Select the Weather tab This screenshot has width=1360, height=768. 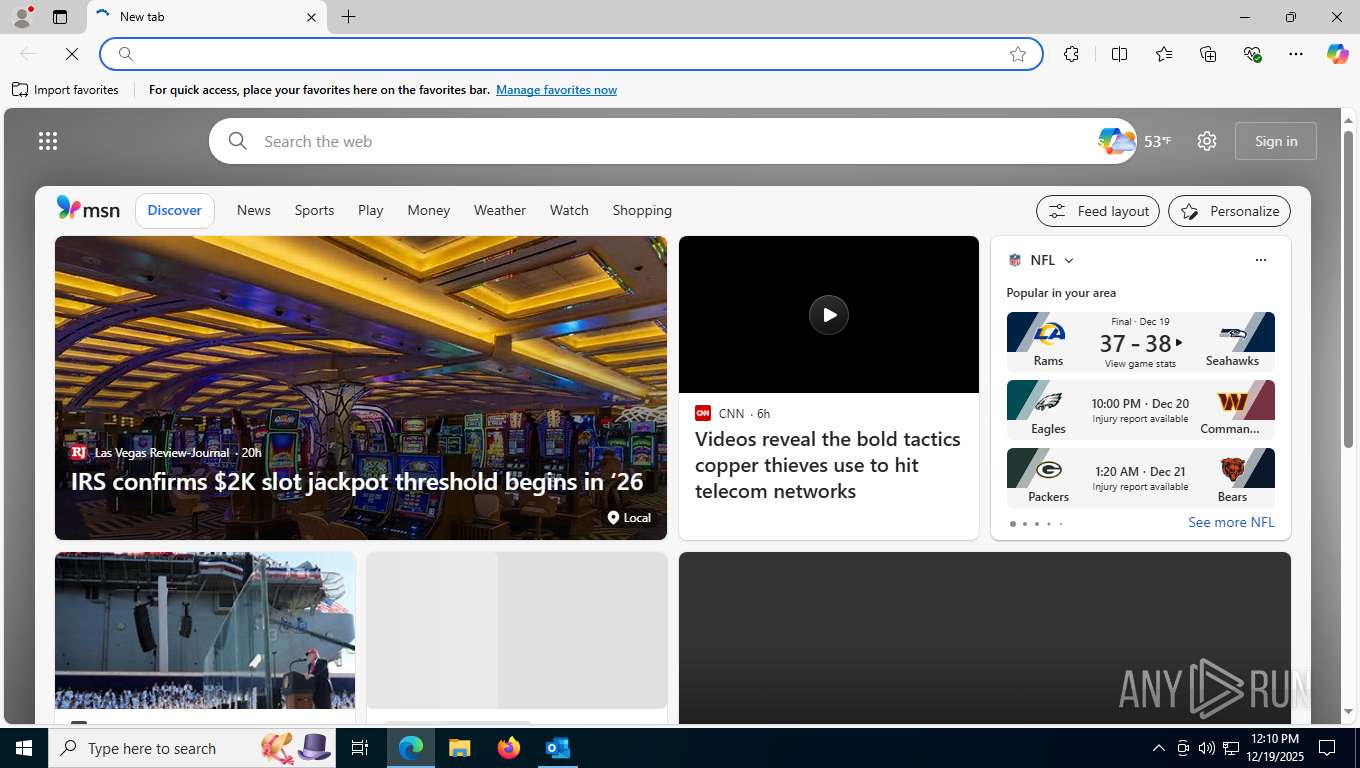500,210
